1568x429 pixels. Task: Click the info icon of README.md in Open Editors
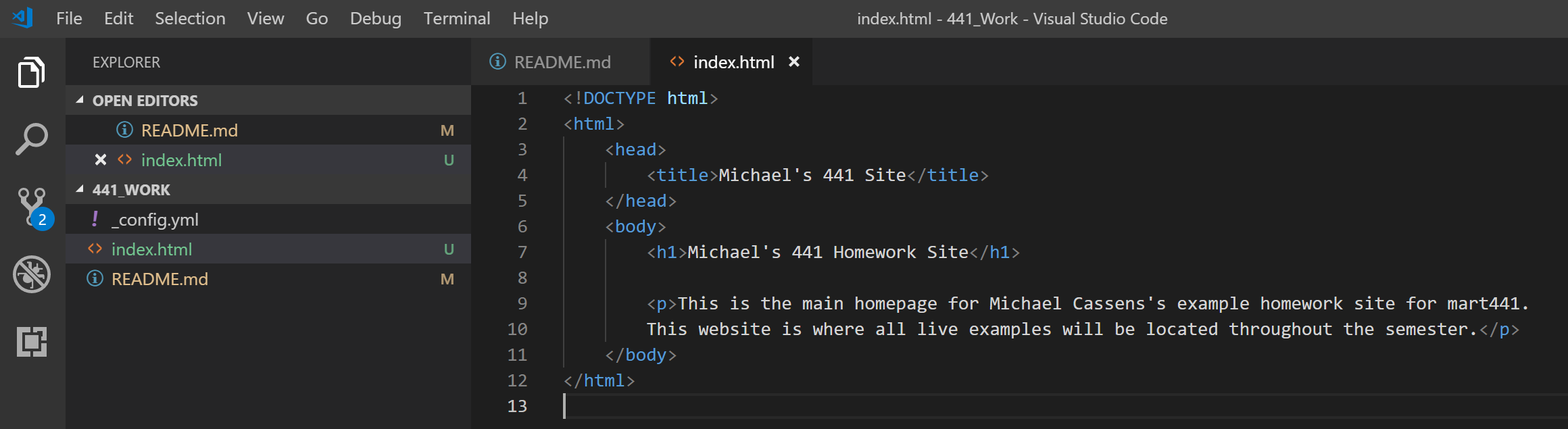click(124, 130)
